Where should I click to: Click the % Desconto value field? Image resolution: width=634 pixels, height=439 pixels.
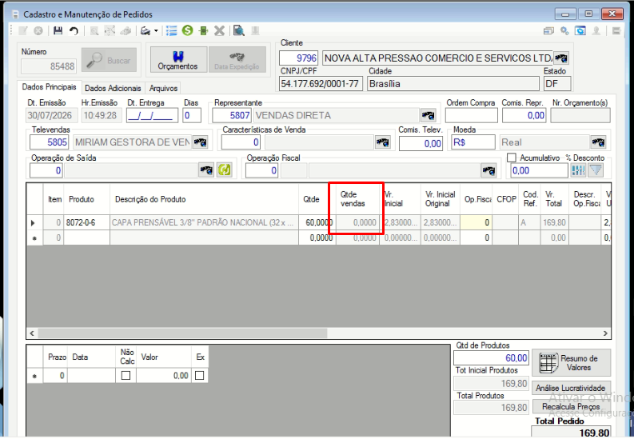pos(539,171)
